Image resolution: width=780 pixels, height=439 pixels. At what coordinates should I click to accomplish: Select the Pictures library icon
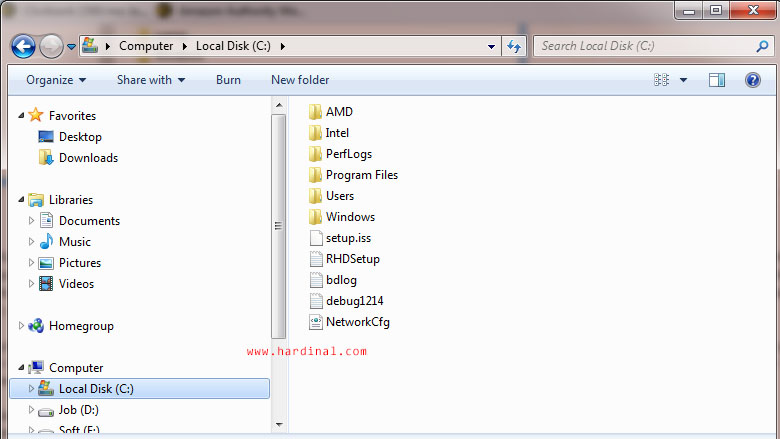click(46, 263)
